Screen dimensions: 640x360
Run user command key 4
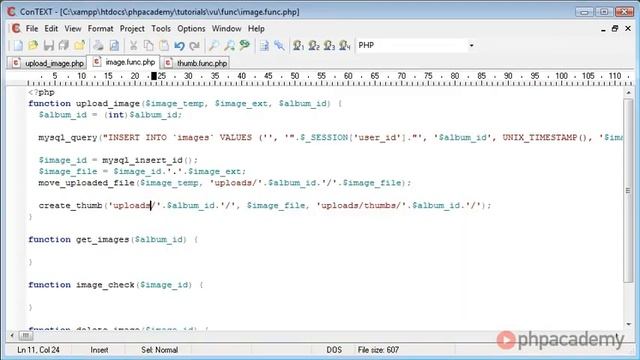tap(345, 45)
